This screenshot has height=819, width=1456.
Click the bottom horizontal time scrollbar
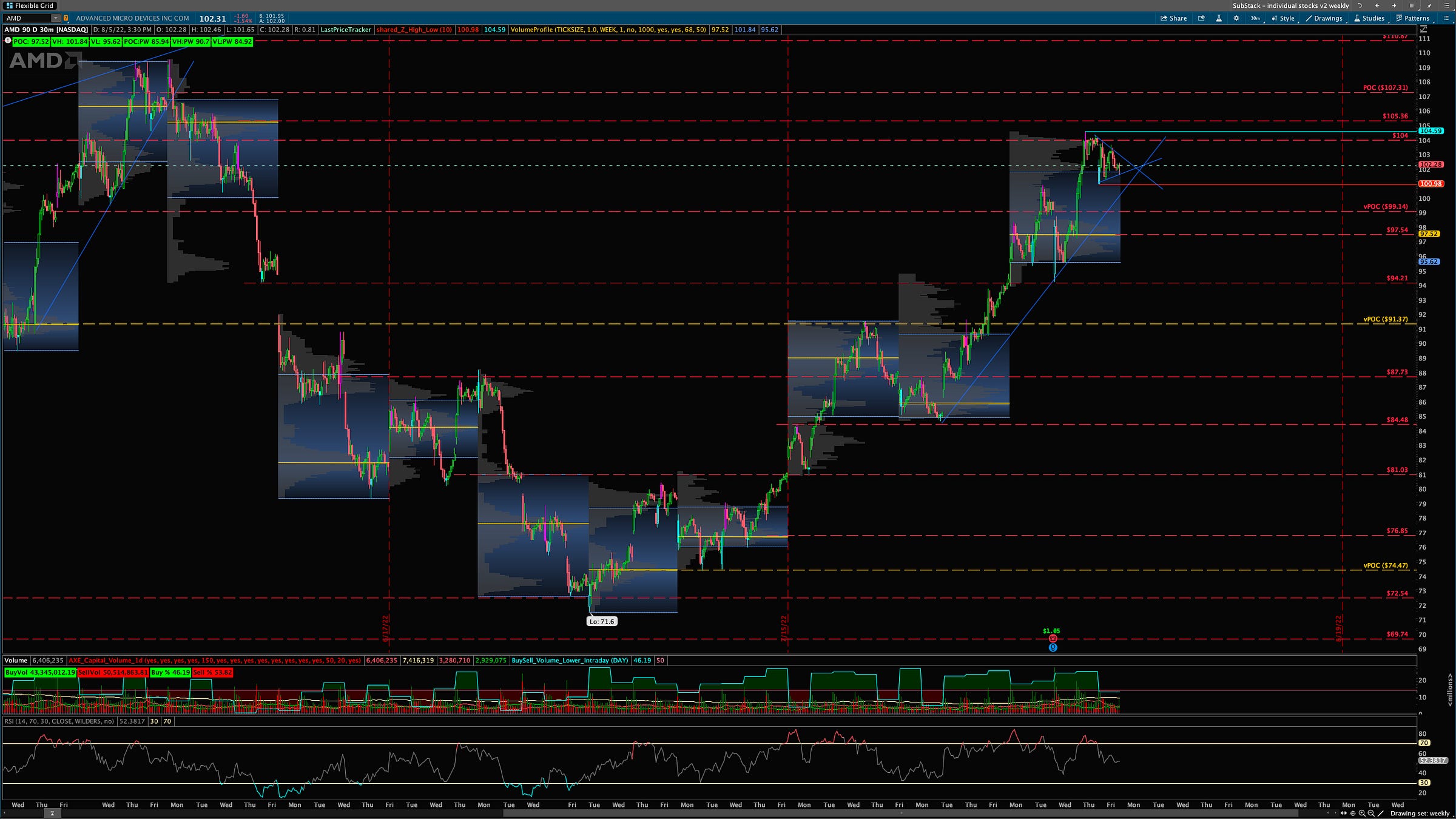[x=901, y=814]
